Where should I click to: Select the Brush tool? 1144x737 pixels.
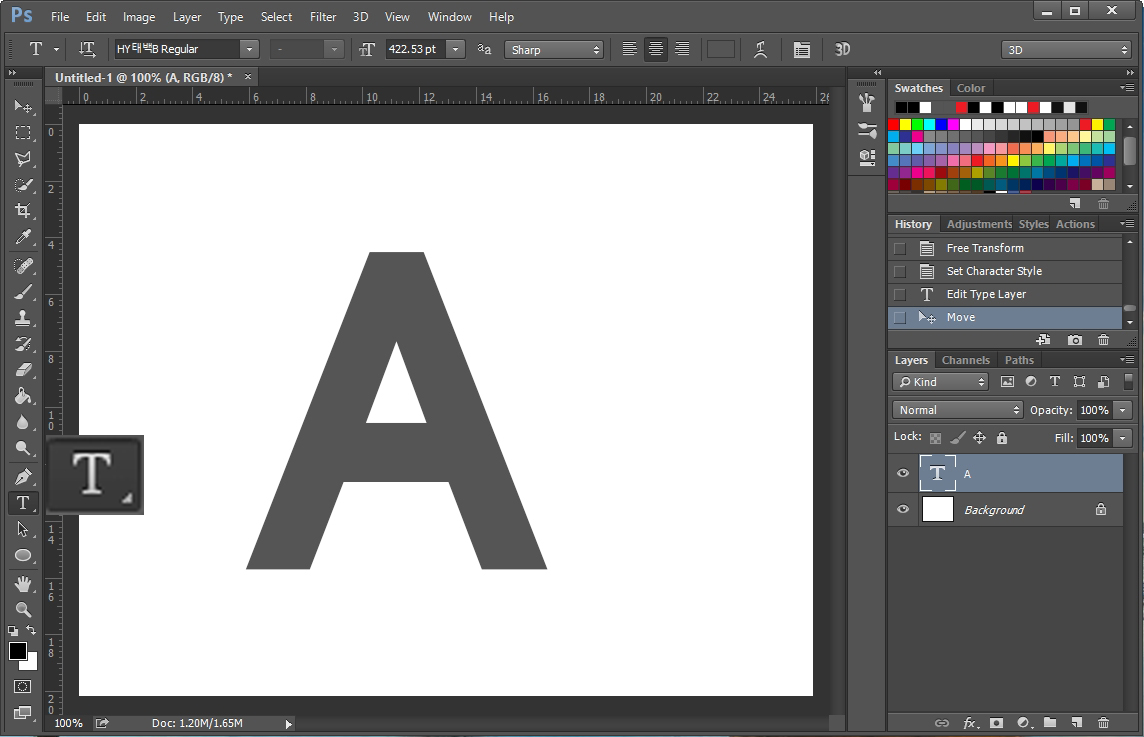point(23,292)
